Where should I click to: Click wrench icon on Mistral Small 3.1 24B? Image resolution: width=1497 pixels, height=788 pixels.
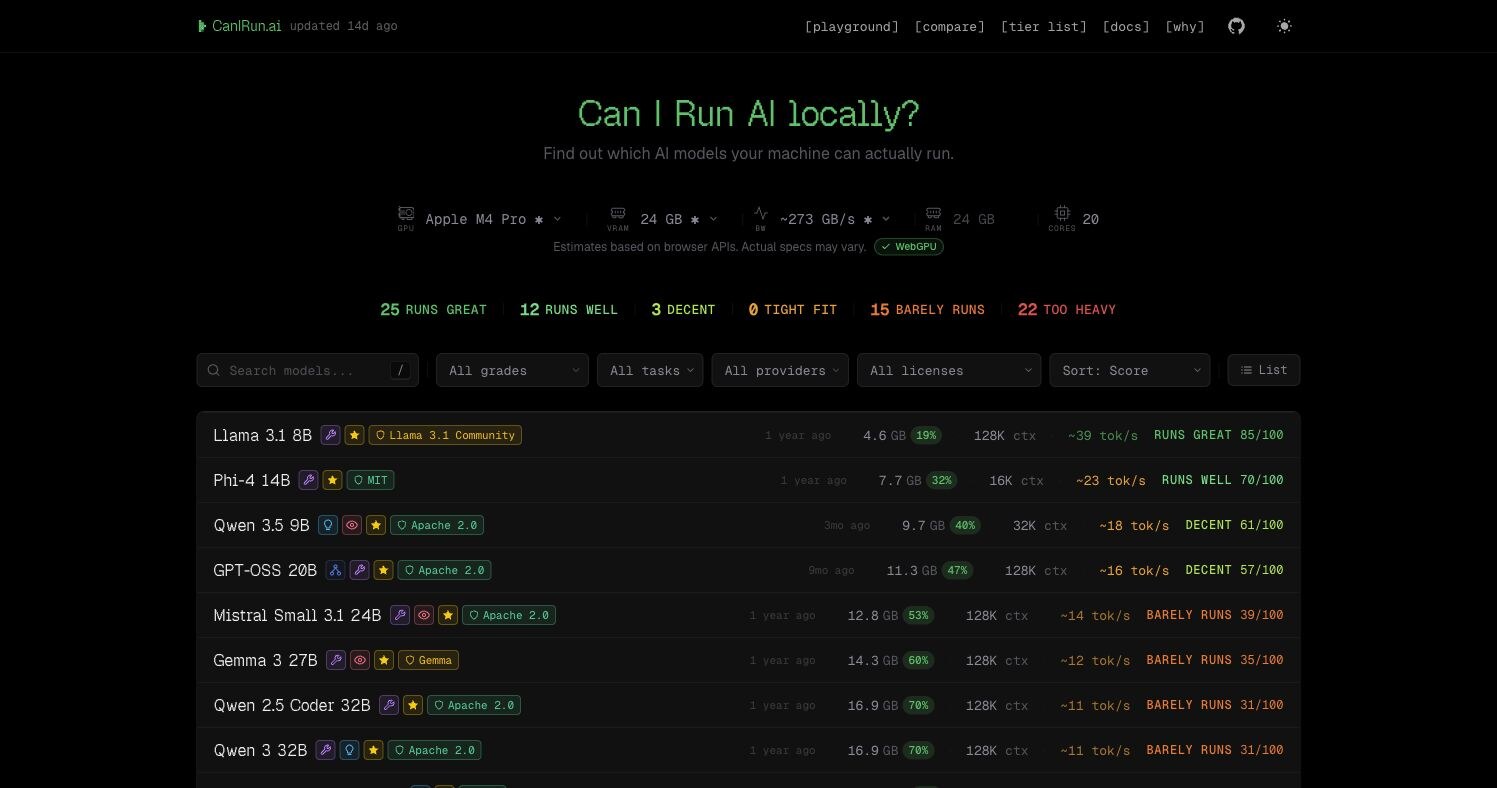tap(400, 615)
